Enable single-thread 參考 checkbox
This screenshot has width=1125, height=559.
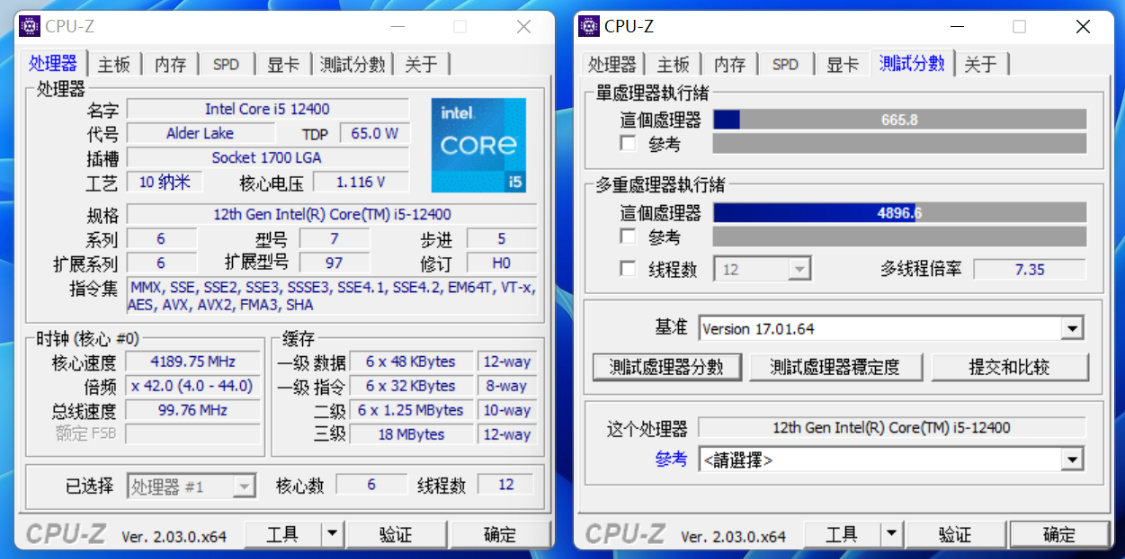point(629,144)
